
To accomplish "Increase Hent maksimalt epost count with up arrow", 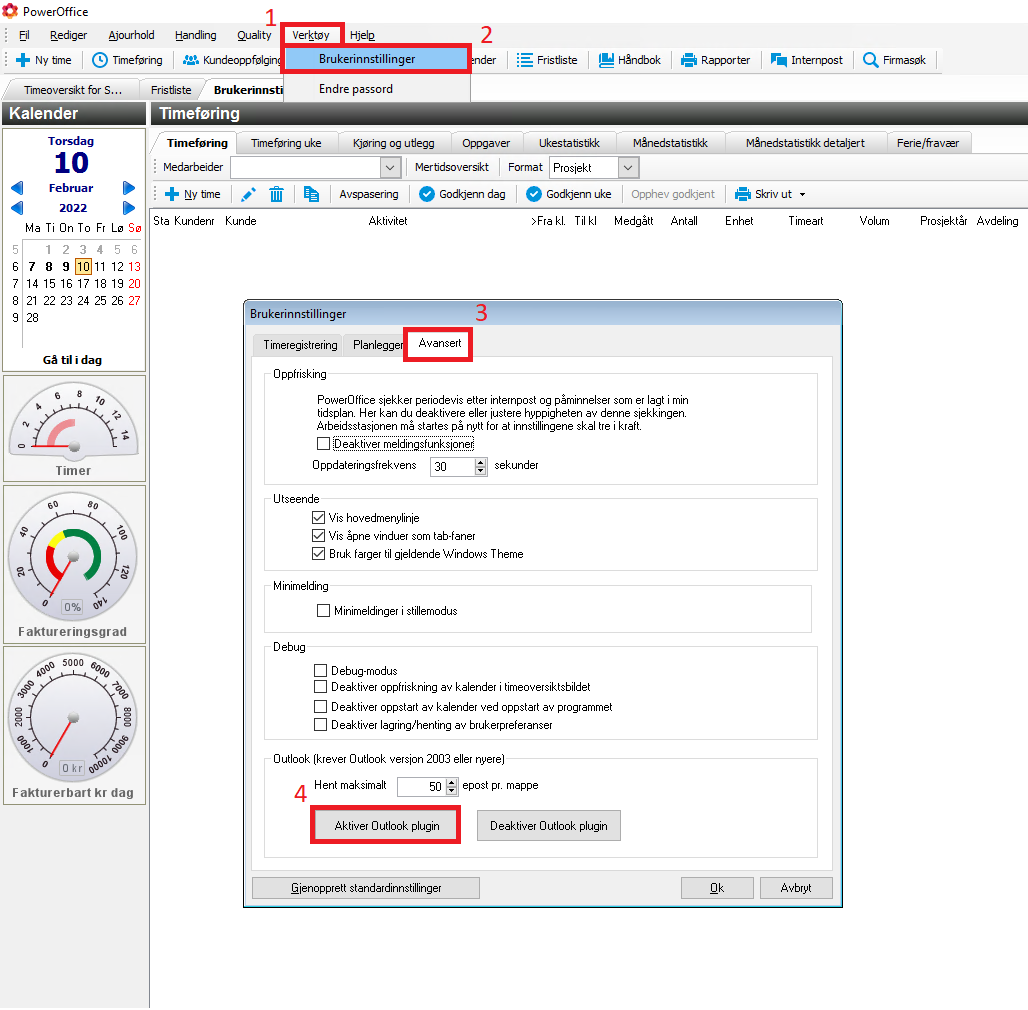I will pyautogui.click(x=452, y=783).
